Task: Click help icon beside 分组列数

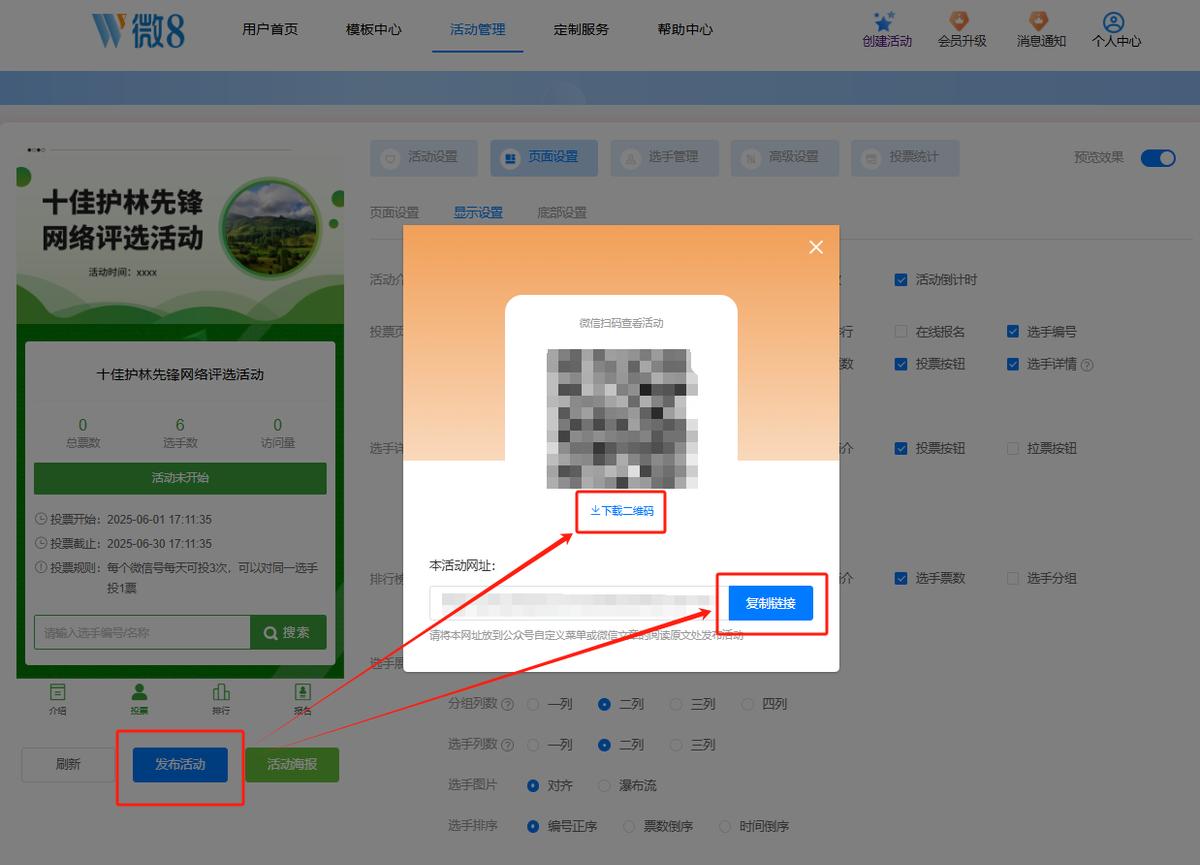Action: 508,705
